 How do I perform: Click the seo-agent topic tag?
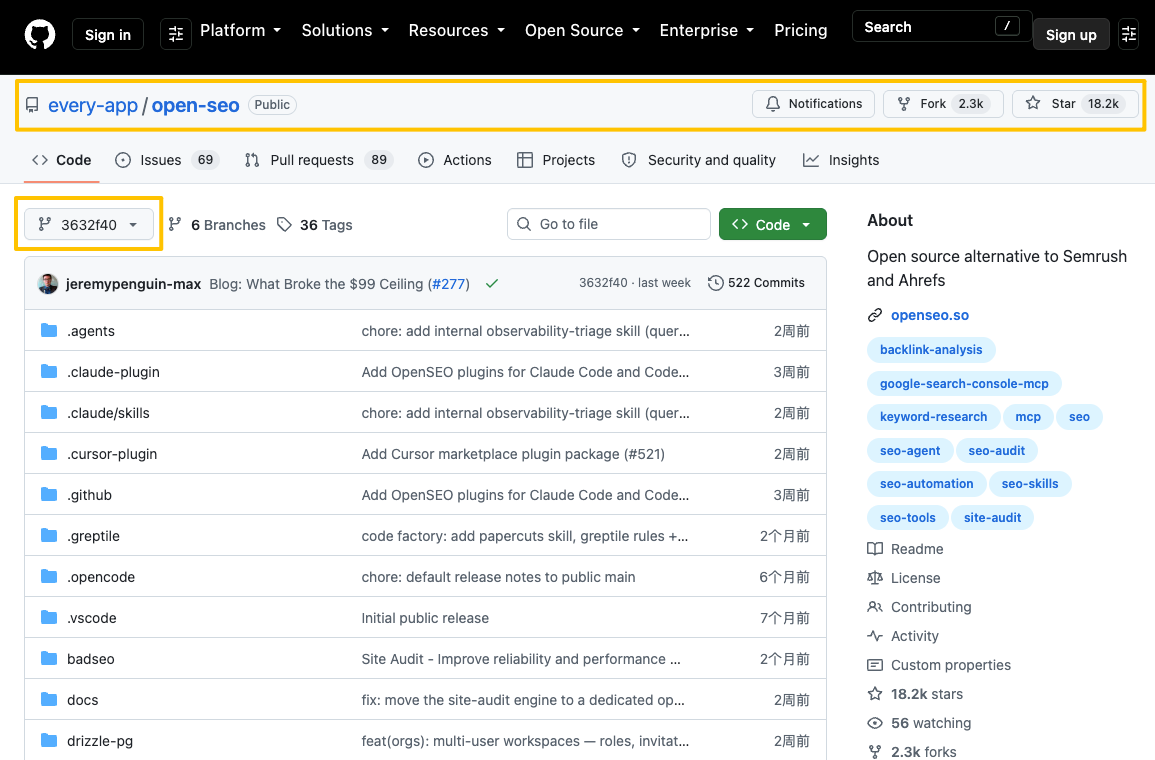910,451
